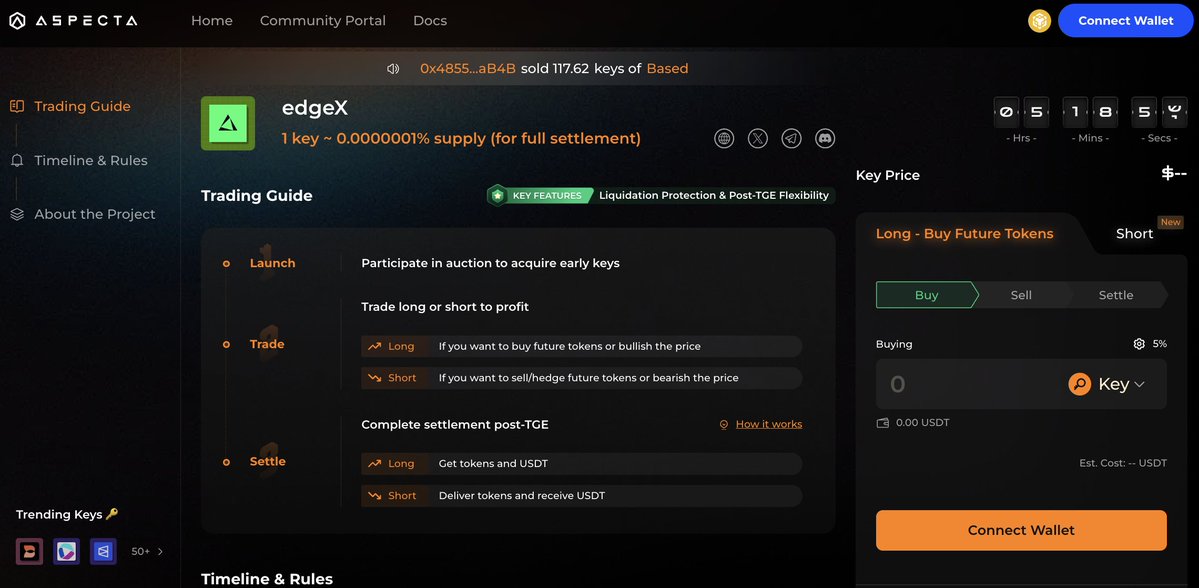1199x588 pixels.
Task: Open the Based project link
Action: pyautogui.click(x=668, y=69)
